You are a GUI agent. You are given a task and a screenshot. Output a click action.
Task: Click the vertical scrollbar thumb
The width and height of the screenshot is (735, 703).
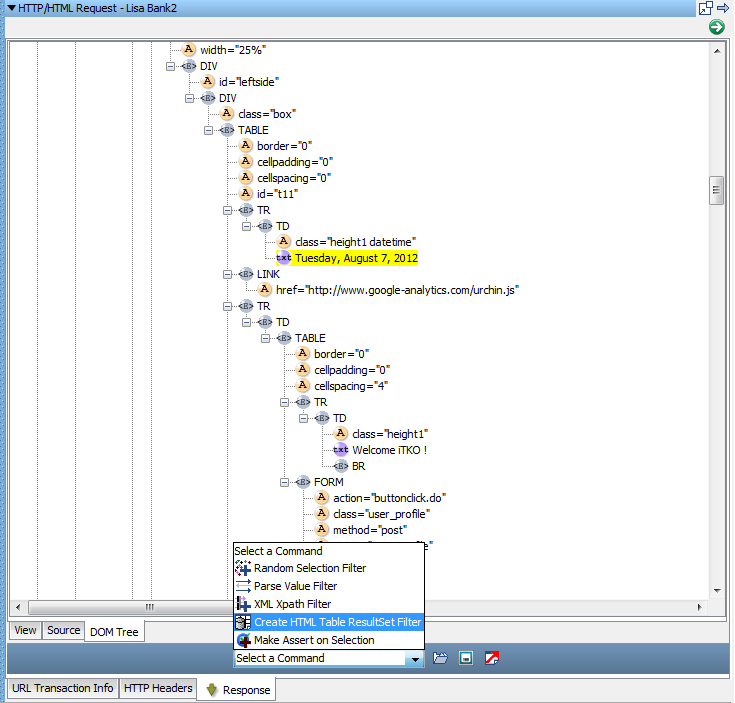(716, 190)
